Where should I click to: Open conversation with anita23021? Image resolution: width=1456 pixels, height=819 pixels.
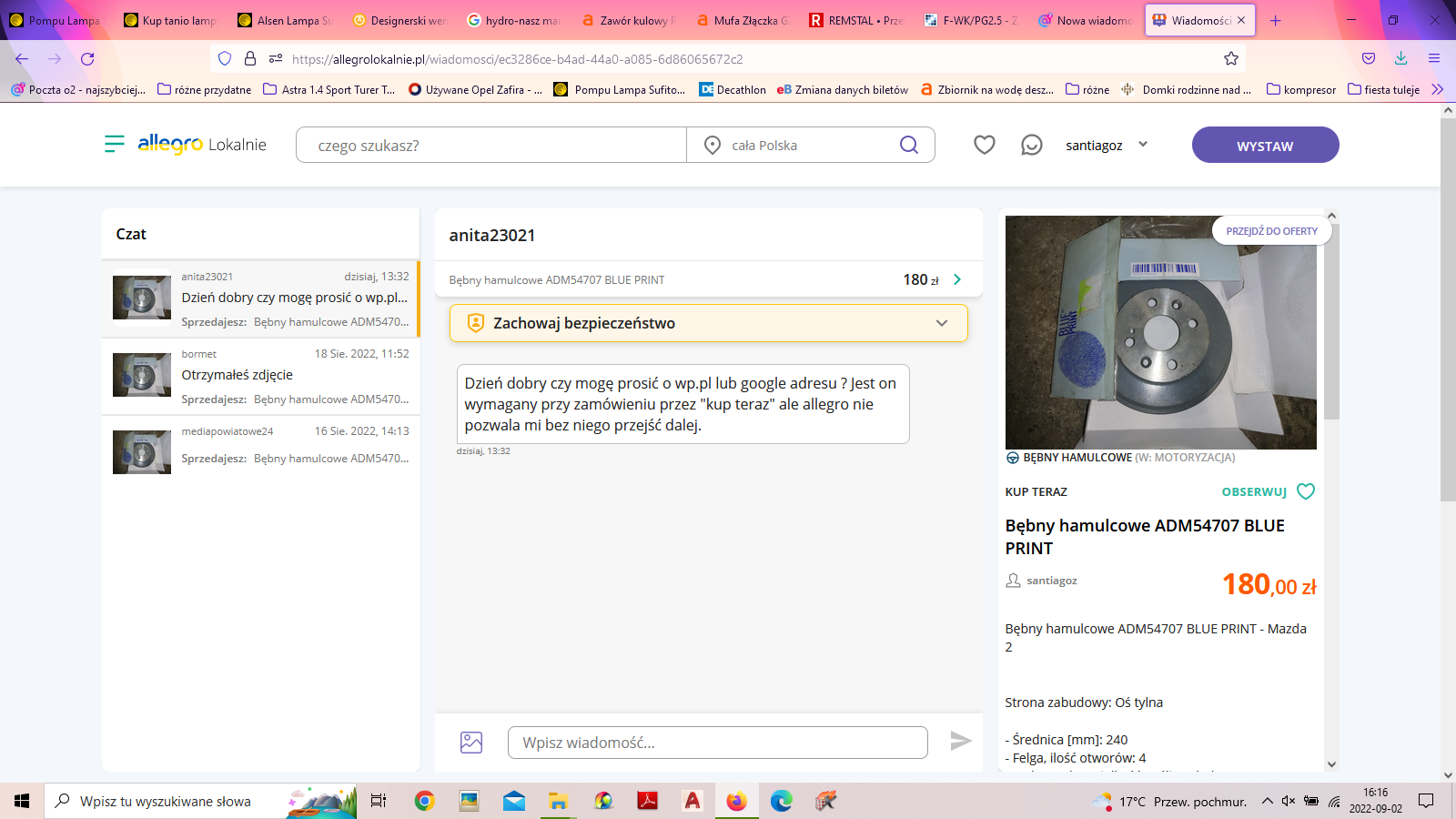click(261, 298)
